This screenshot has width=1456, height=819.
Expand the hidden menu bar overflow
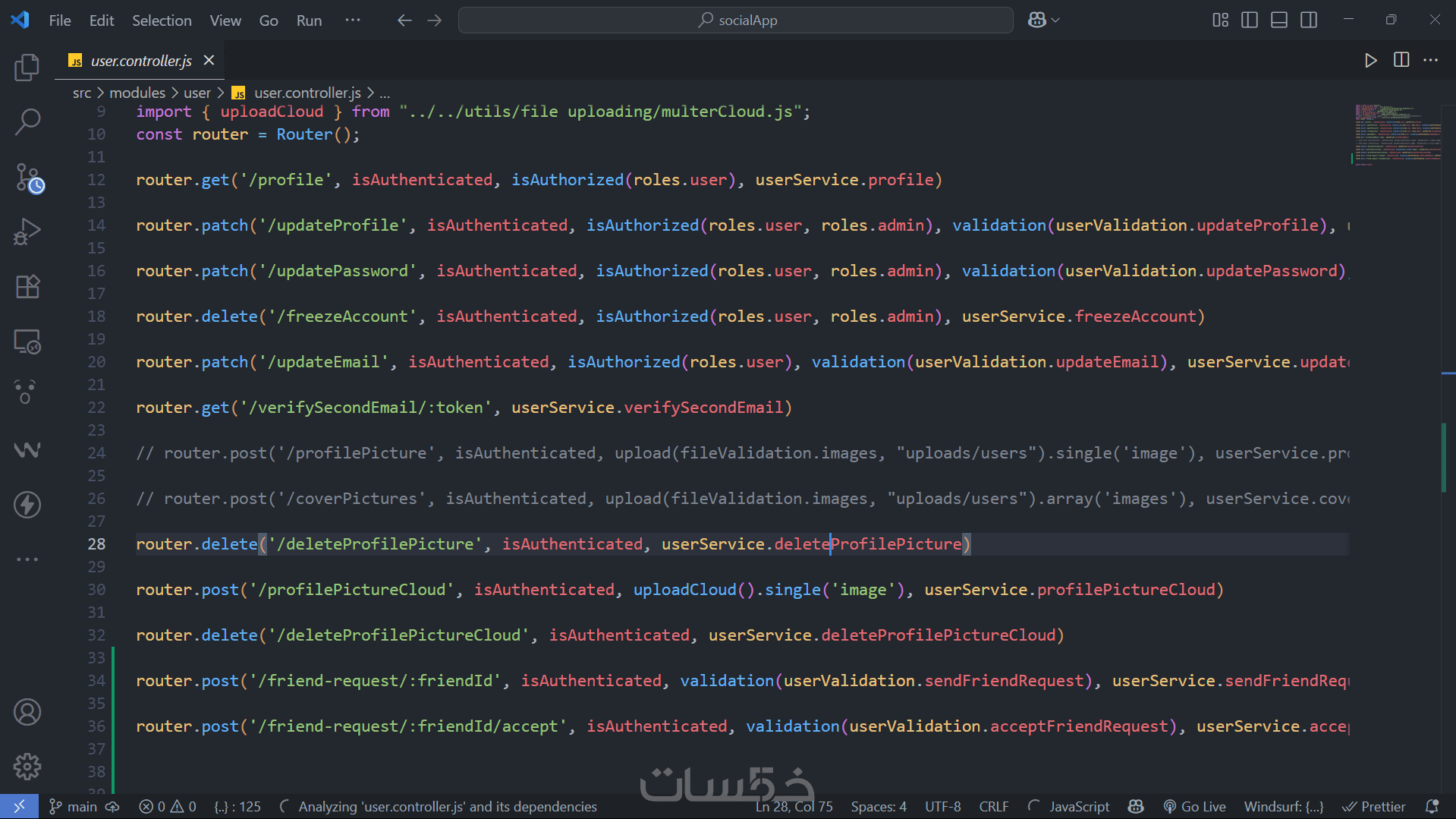[353, 20]
